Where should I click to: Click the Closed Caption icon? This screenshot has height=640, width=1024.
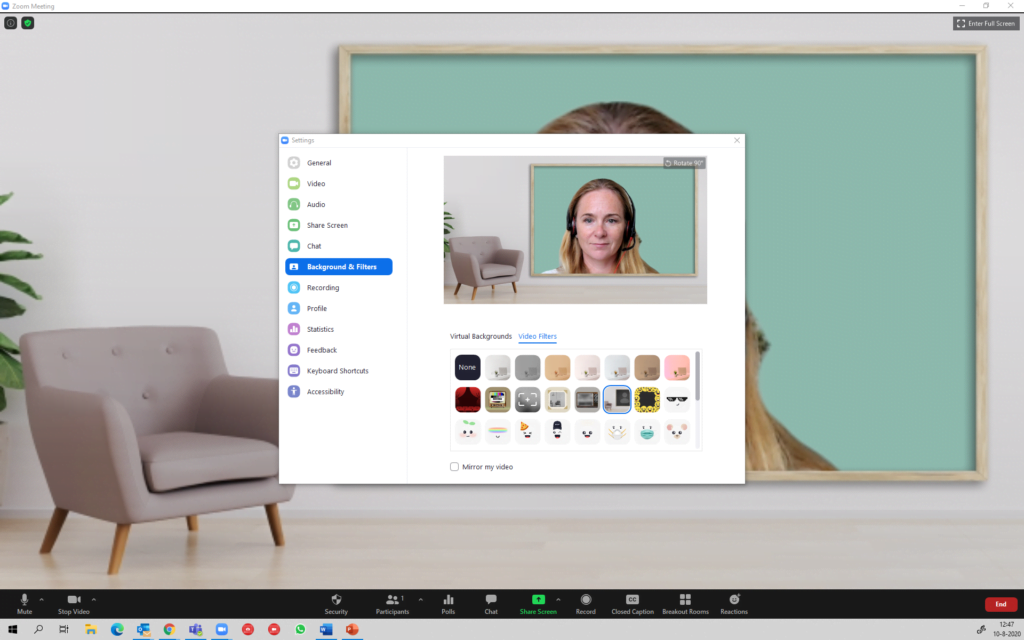[632, 599]
